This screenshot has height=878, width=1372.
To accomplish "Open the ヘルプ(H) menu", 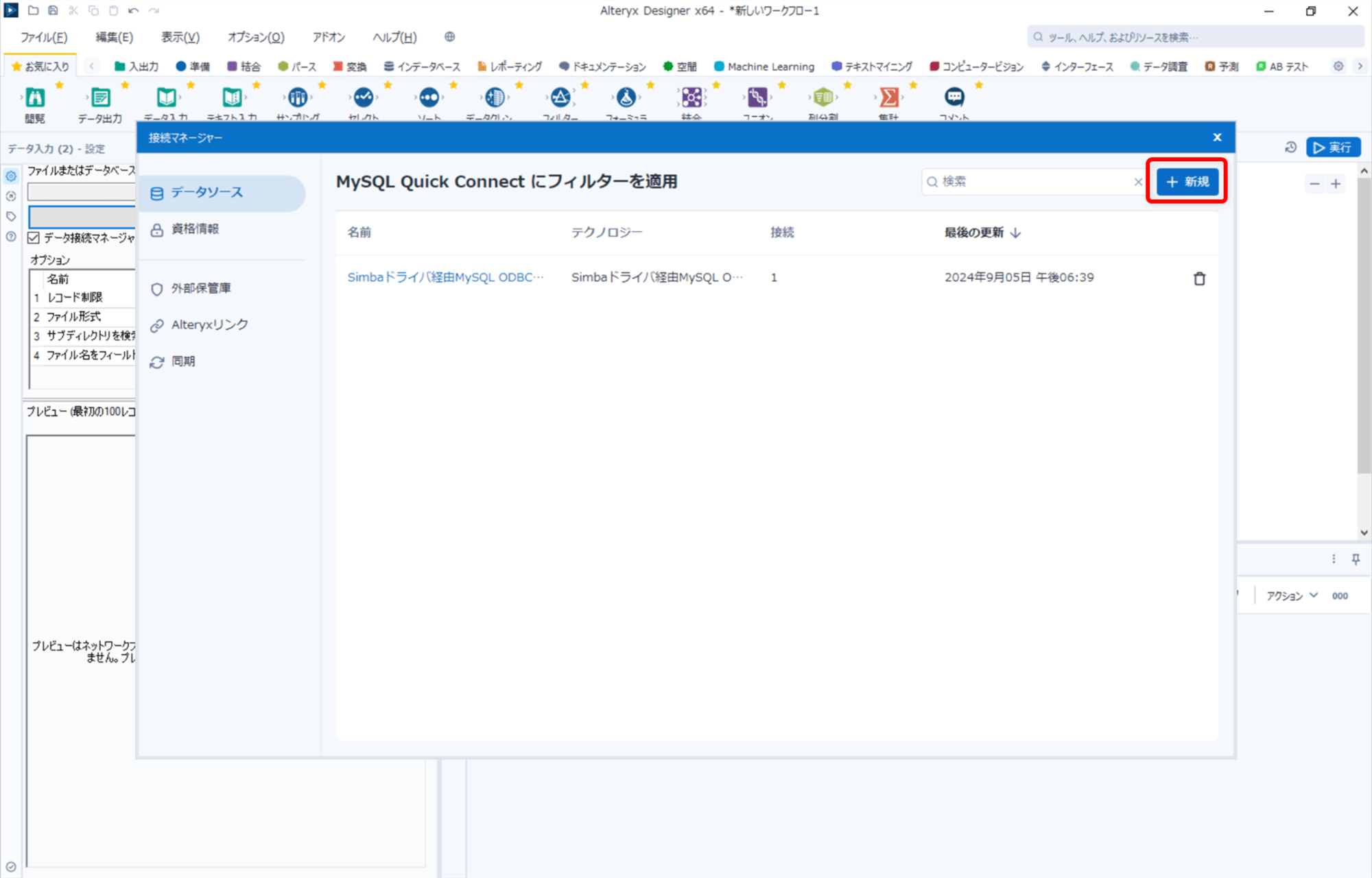I will coord(394,37).
